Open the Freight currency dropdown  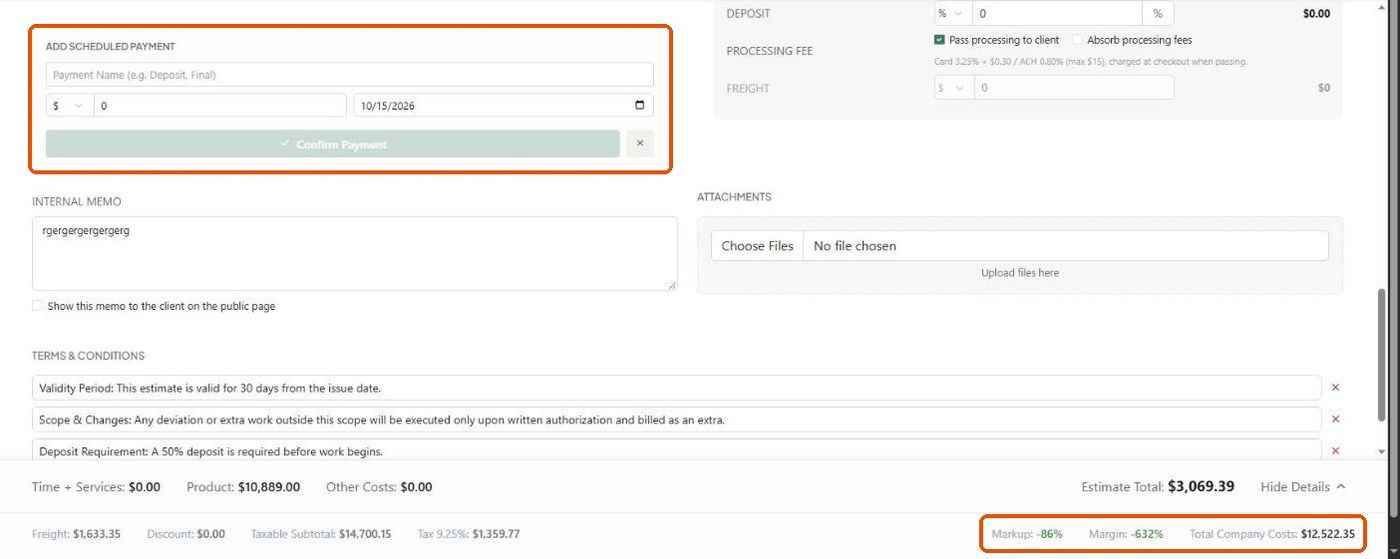pos(953,88)
